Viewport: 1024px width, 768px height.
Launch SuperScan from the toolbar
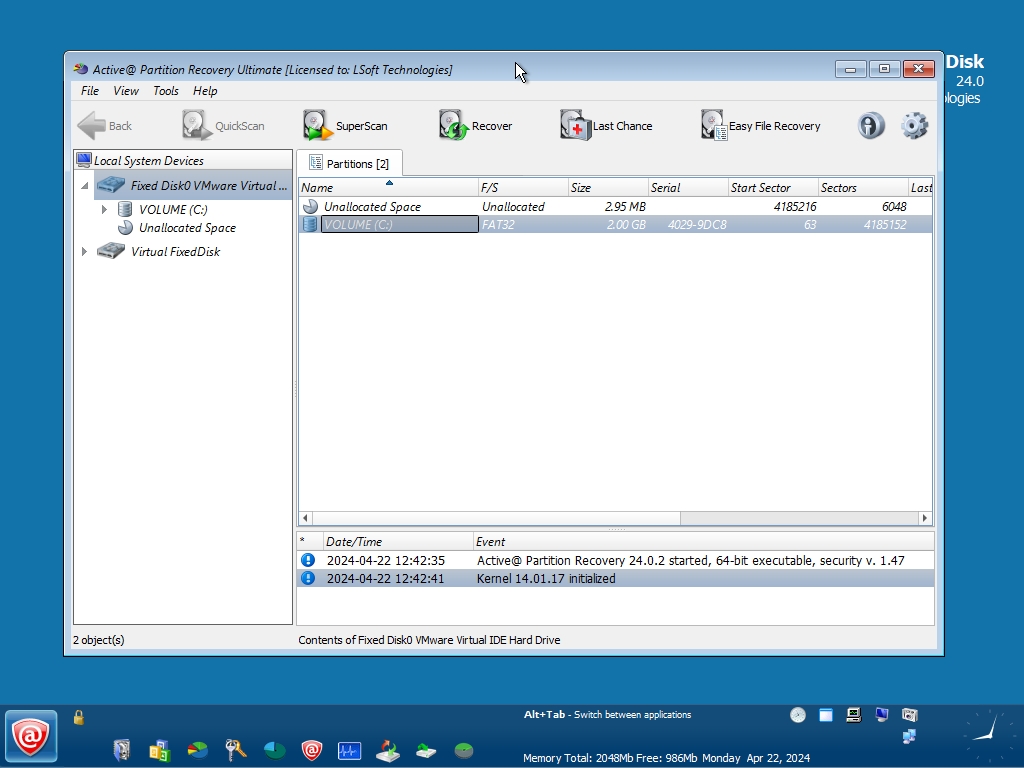(x=345, y=126)
